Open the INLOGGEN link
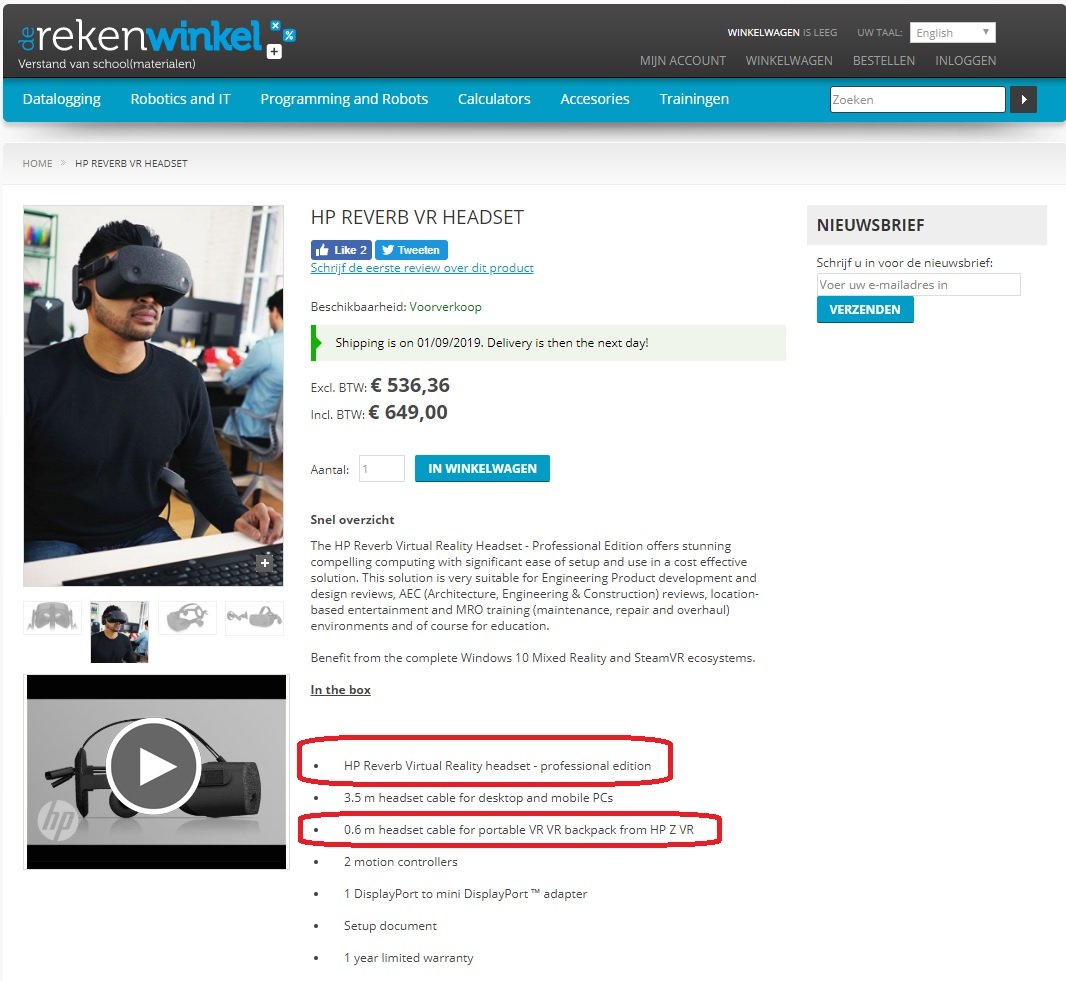This screenshot has height=981, width=1066. click(x=965, y=61)
